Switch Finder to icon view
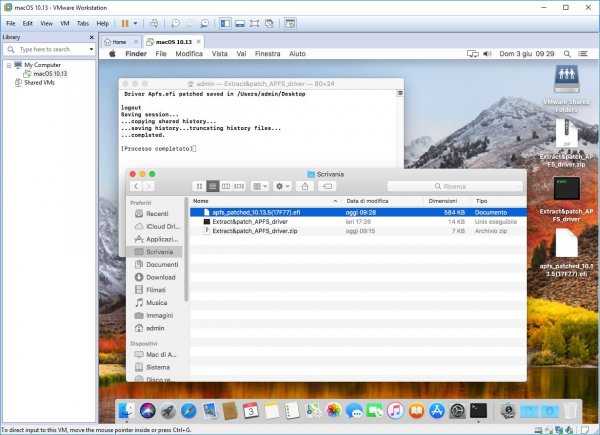 coord(200,186)
